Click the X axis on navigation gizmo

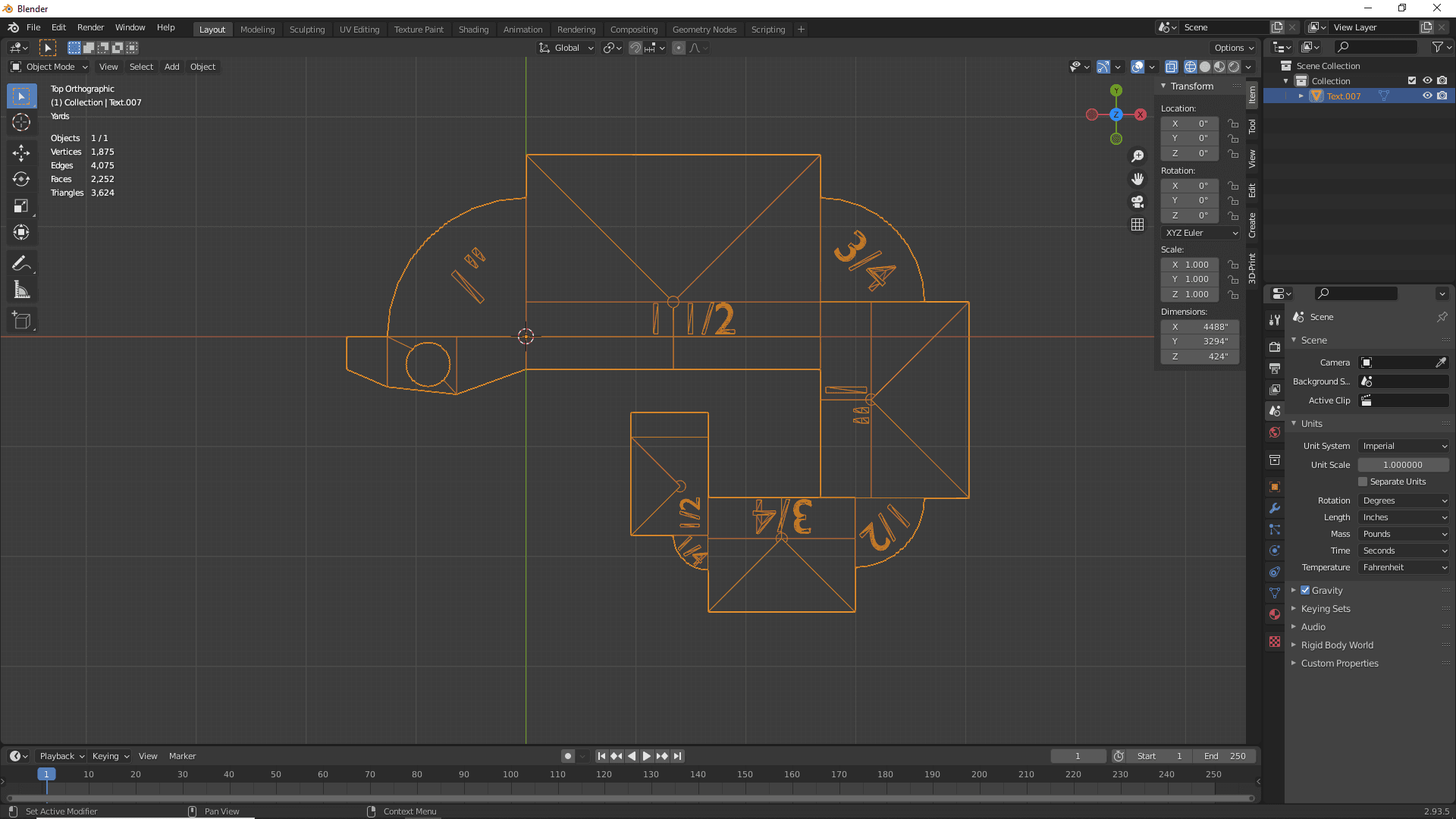1141,115
